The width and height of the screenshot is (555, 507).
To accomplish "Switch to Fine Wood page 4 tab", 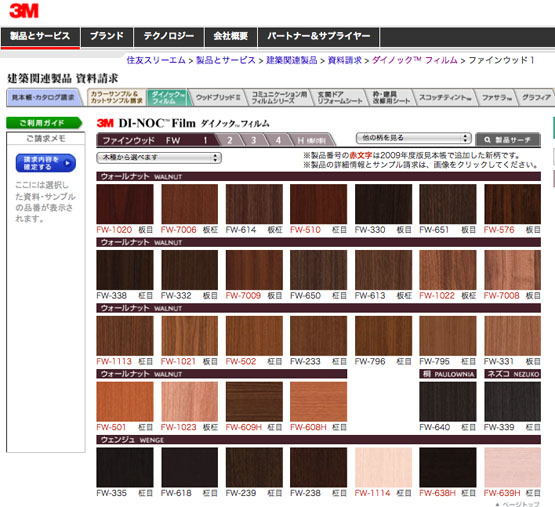I will (279, 140).
